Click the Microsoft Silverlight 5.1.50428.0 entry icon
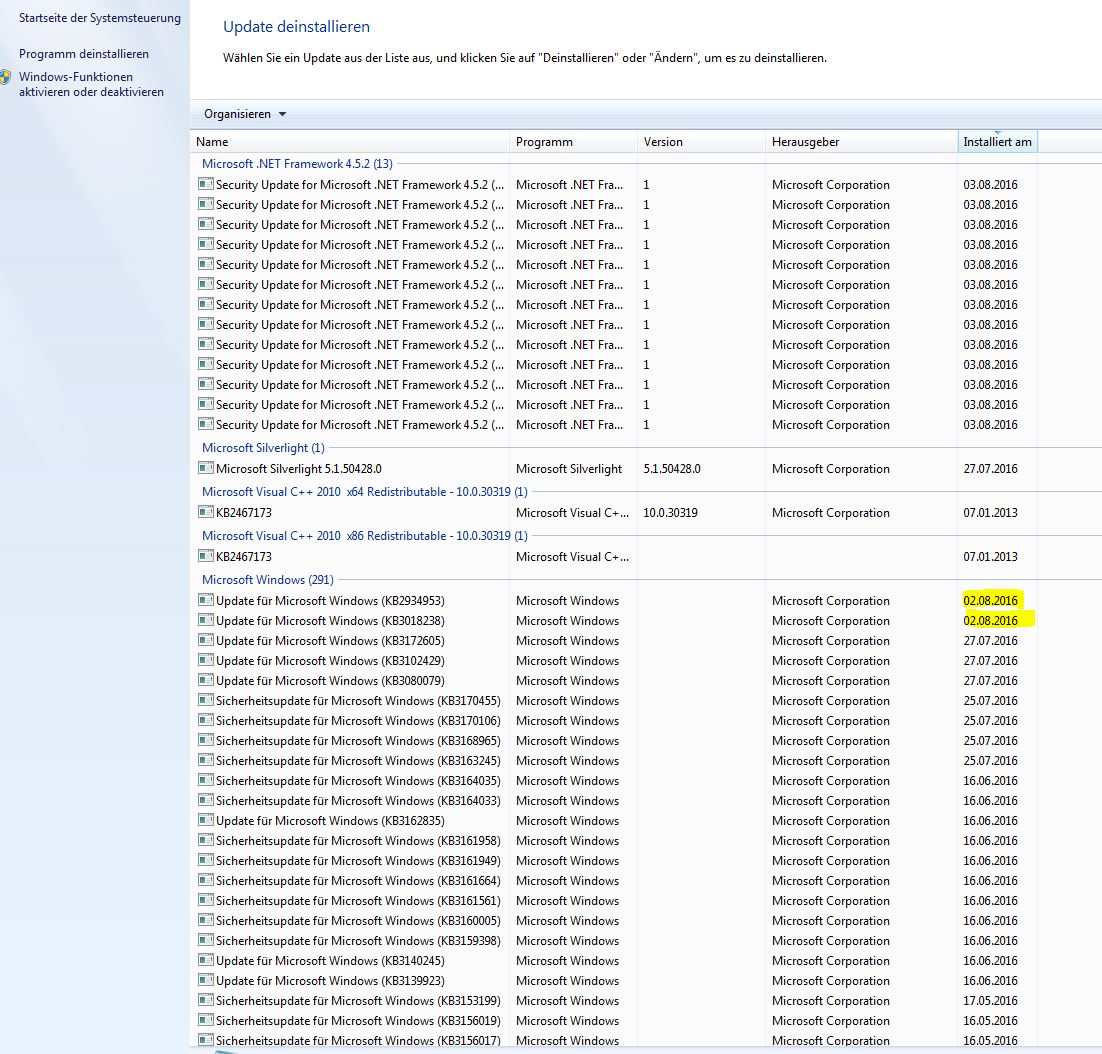This screenshot has height=1054, width=1102. 206,468
